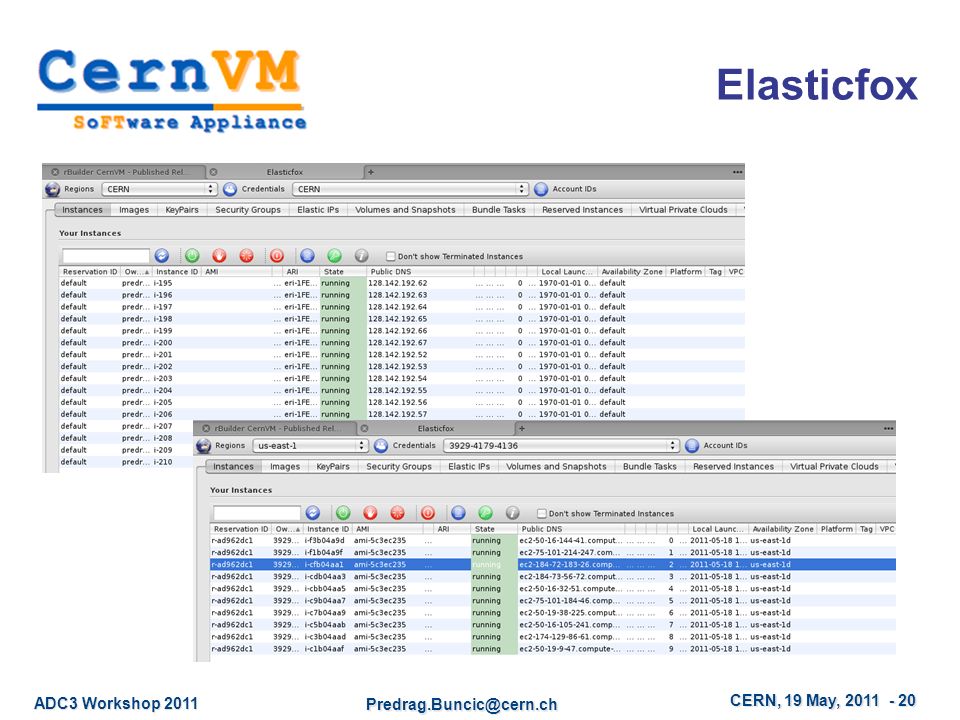Click green round icon beside info in CERN window
This screenshot has height=720, width=960.
point(334,256)
